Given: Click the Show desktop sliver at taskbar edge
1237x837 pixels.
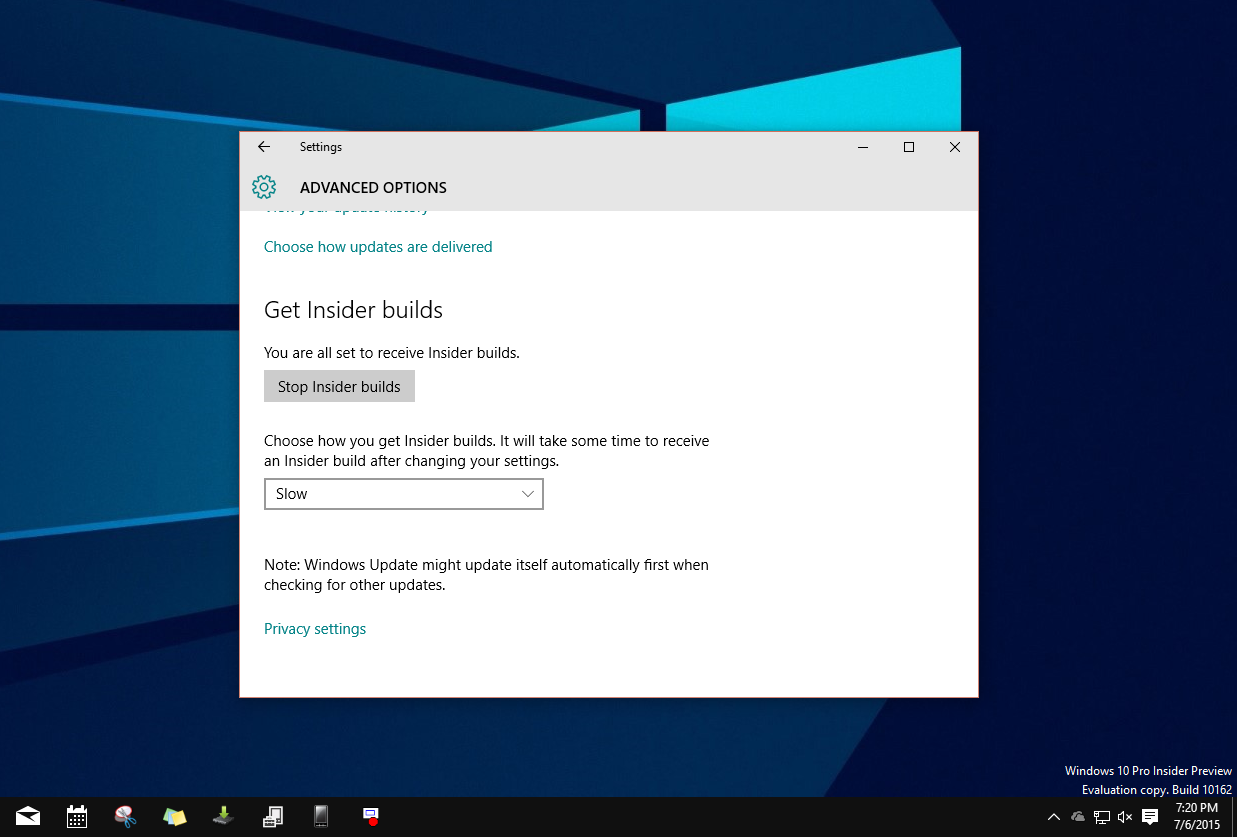Looking at the screenshot, I should coord(1233,817).
